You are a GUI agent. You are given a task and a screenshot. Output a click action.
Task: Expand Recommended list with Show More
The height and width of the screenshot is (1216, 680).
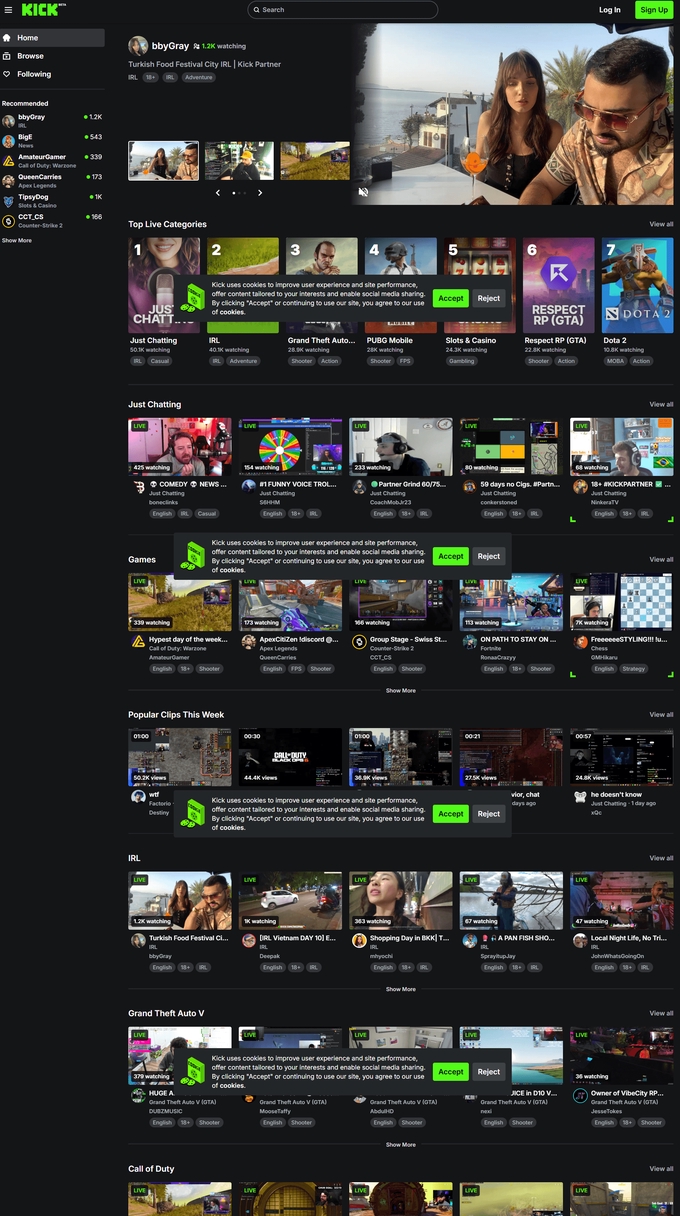tap(17, 241)
